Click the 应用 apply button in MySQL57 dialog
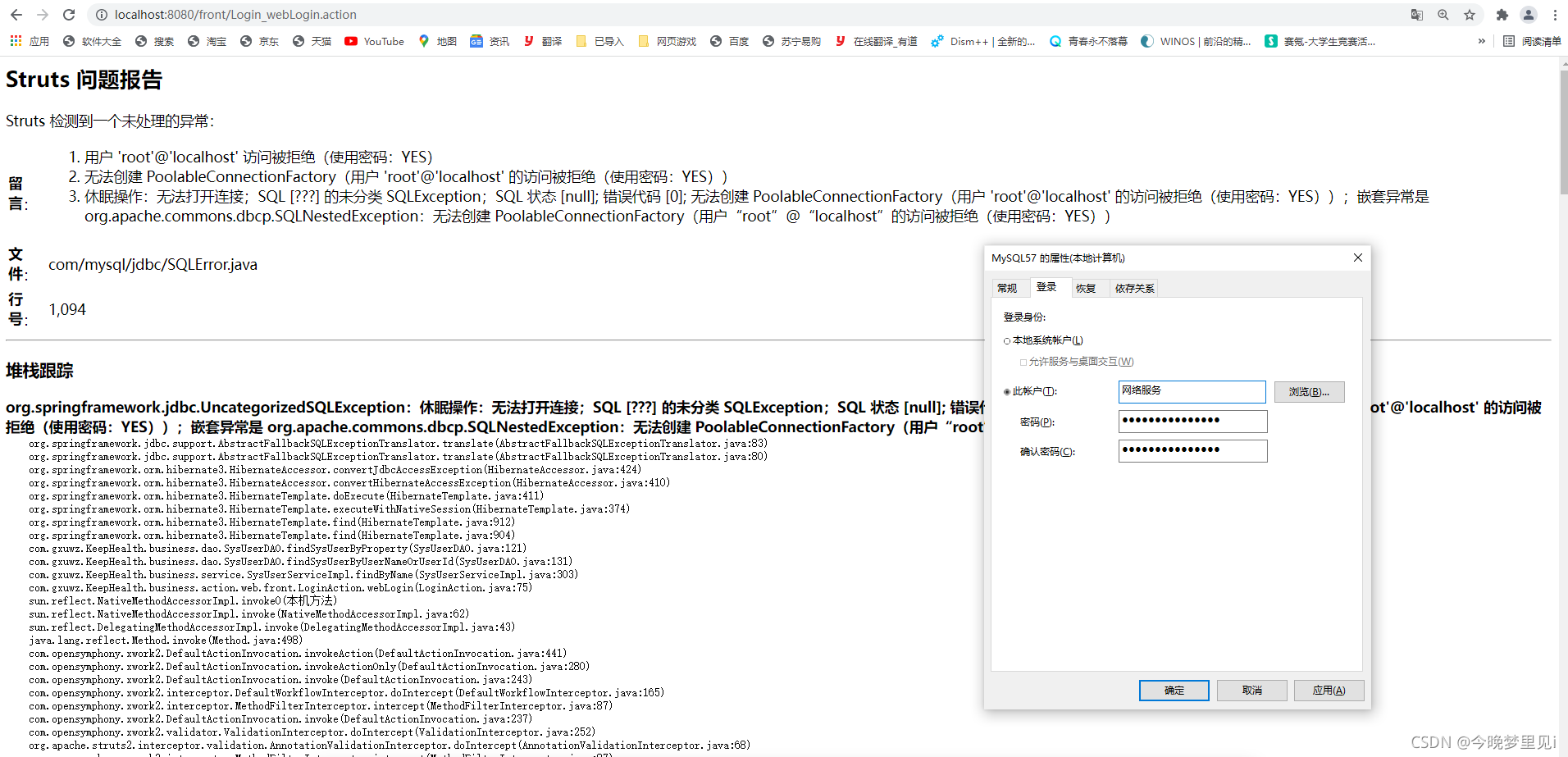 [x=1329, y=691]
